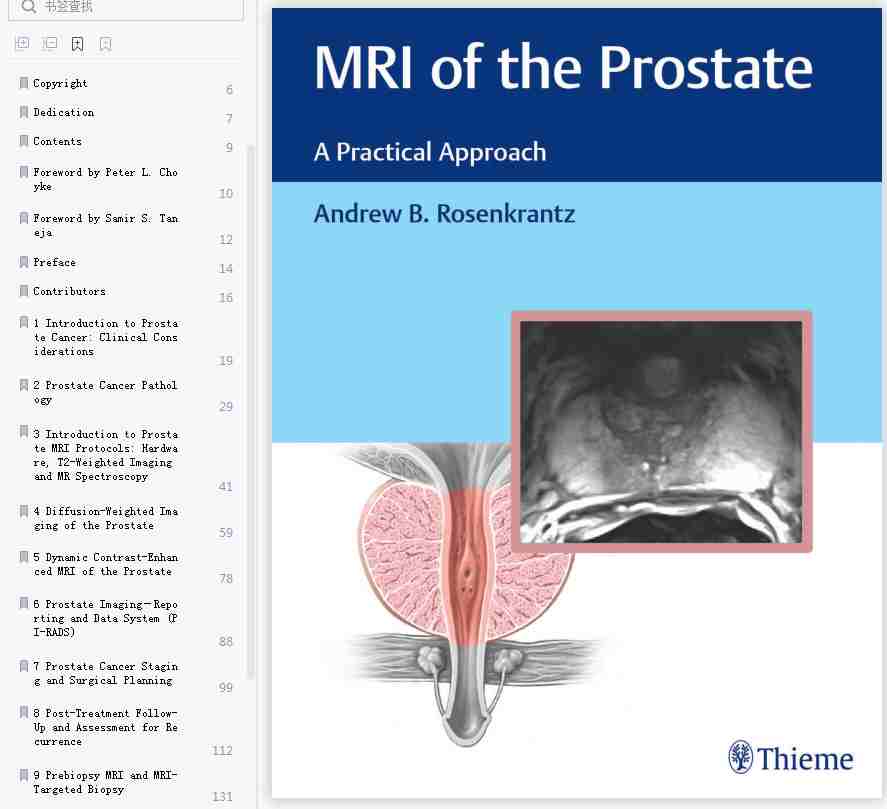Click bookmark icon beside chapter 1

pyautogui.click(x=24, y=322)
